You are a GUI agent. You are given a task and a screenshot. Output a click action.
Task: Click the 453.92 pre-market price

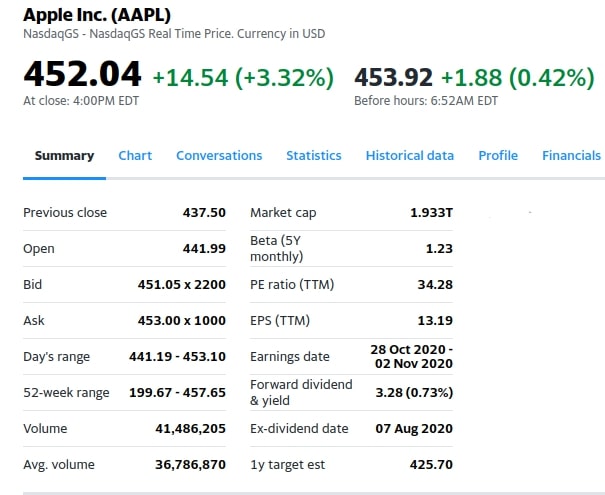pyautogui.click(x=393, y=76)
